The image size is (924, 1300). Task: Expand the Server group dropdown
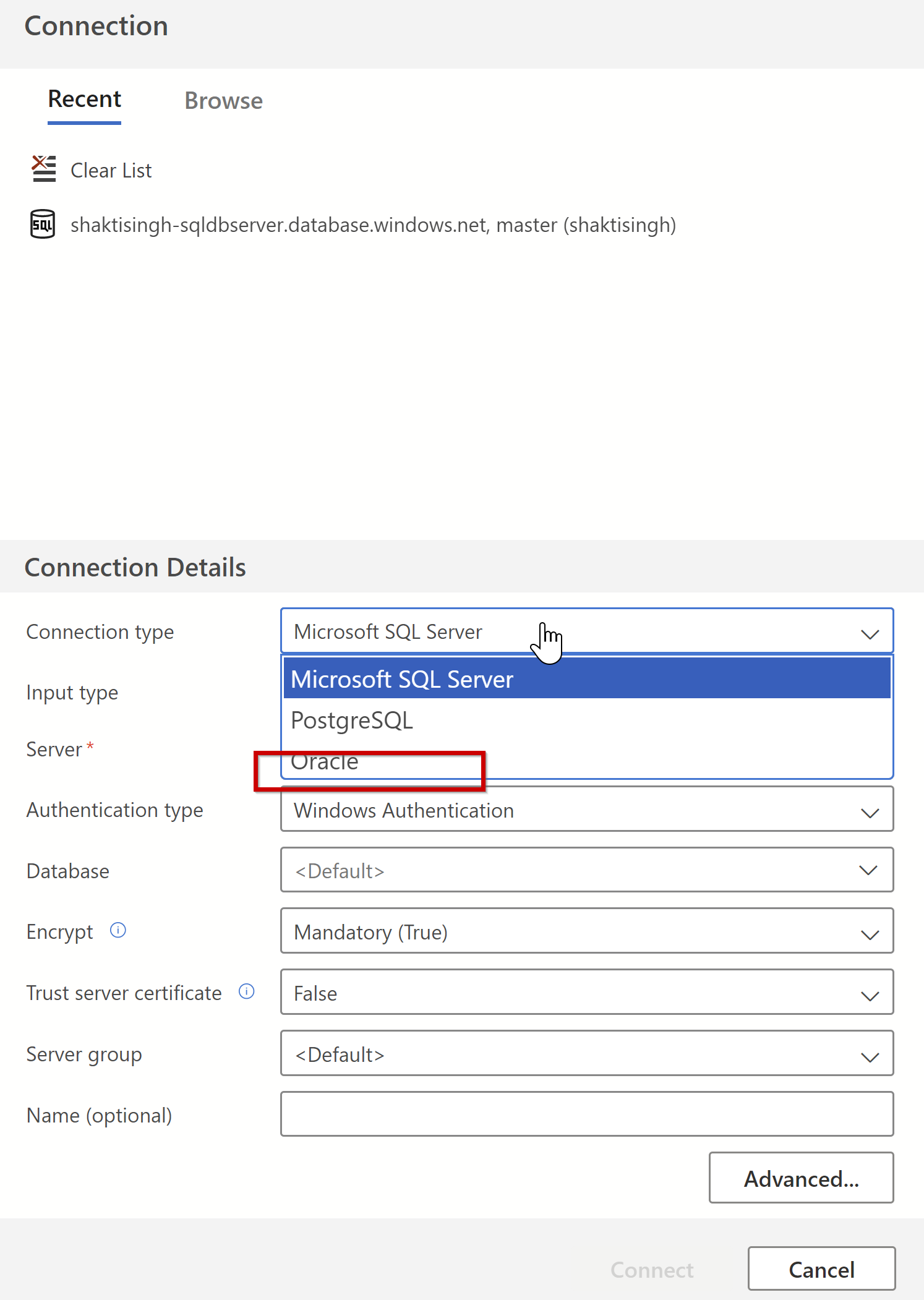(587, 1054)
